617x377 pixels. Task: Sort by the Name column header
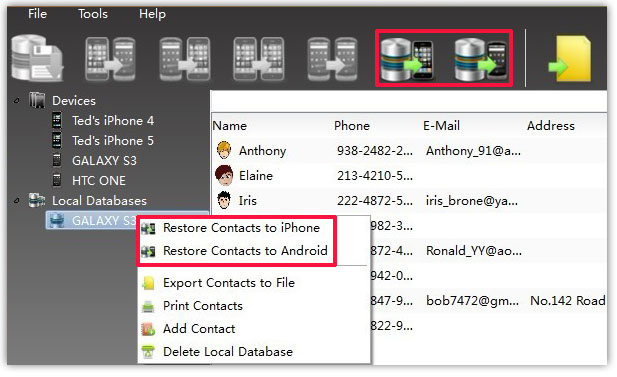(x=230, y=126)
